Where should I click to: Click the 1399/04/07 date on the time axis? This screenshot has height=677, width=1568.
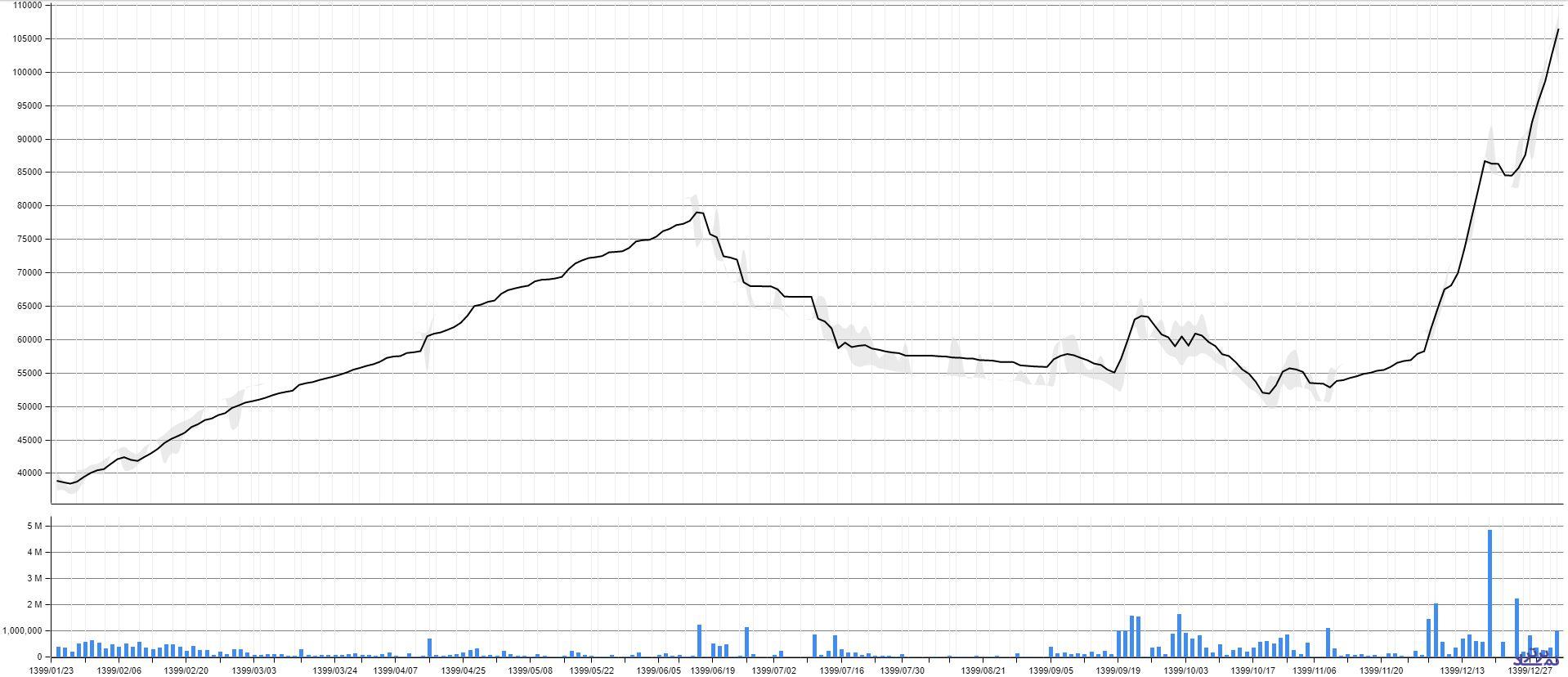click(396, 670)
